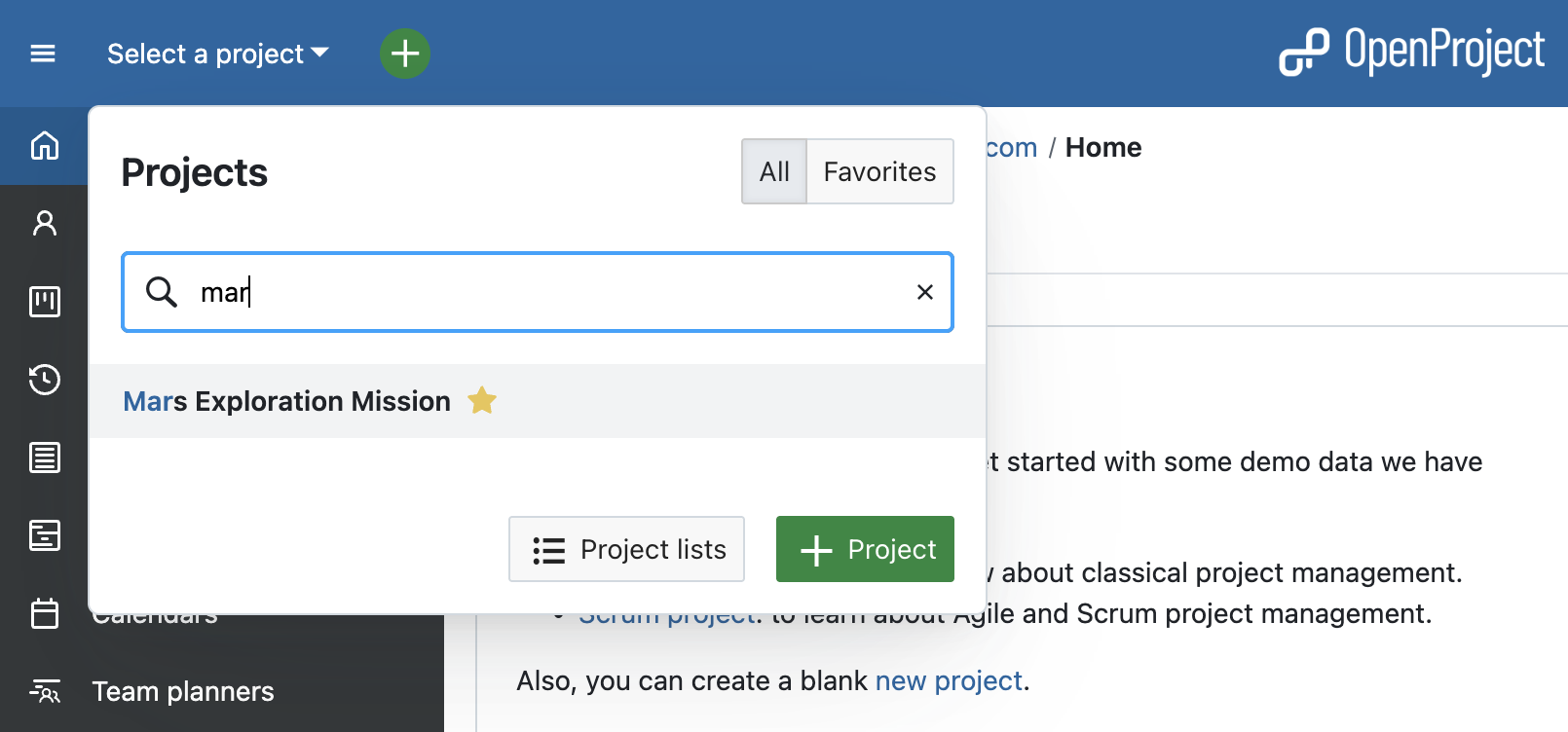Open the Calendars icon in sidebar

45,613
